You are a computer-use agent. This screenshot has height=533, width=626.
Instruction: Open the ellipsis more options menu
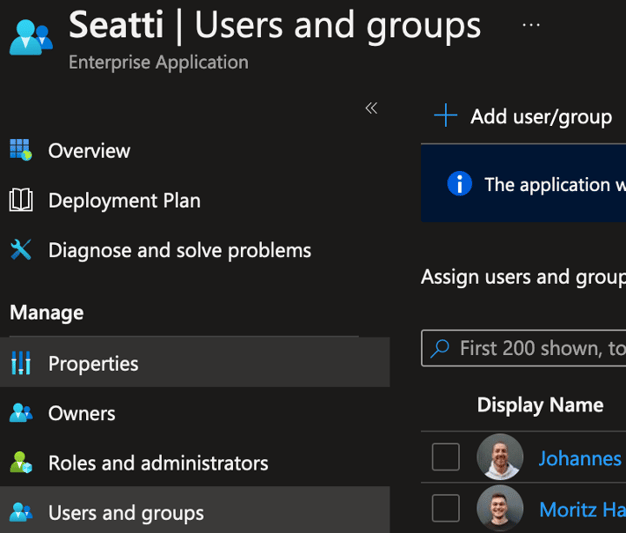pos(531,25)
